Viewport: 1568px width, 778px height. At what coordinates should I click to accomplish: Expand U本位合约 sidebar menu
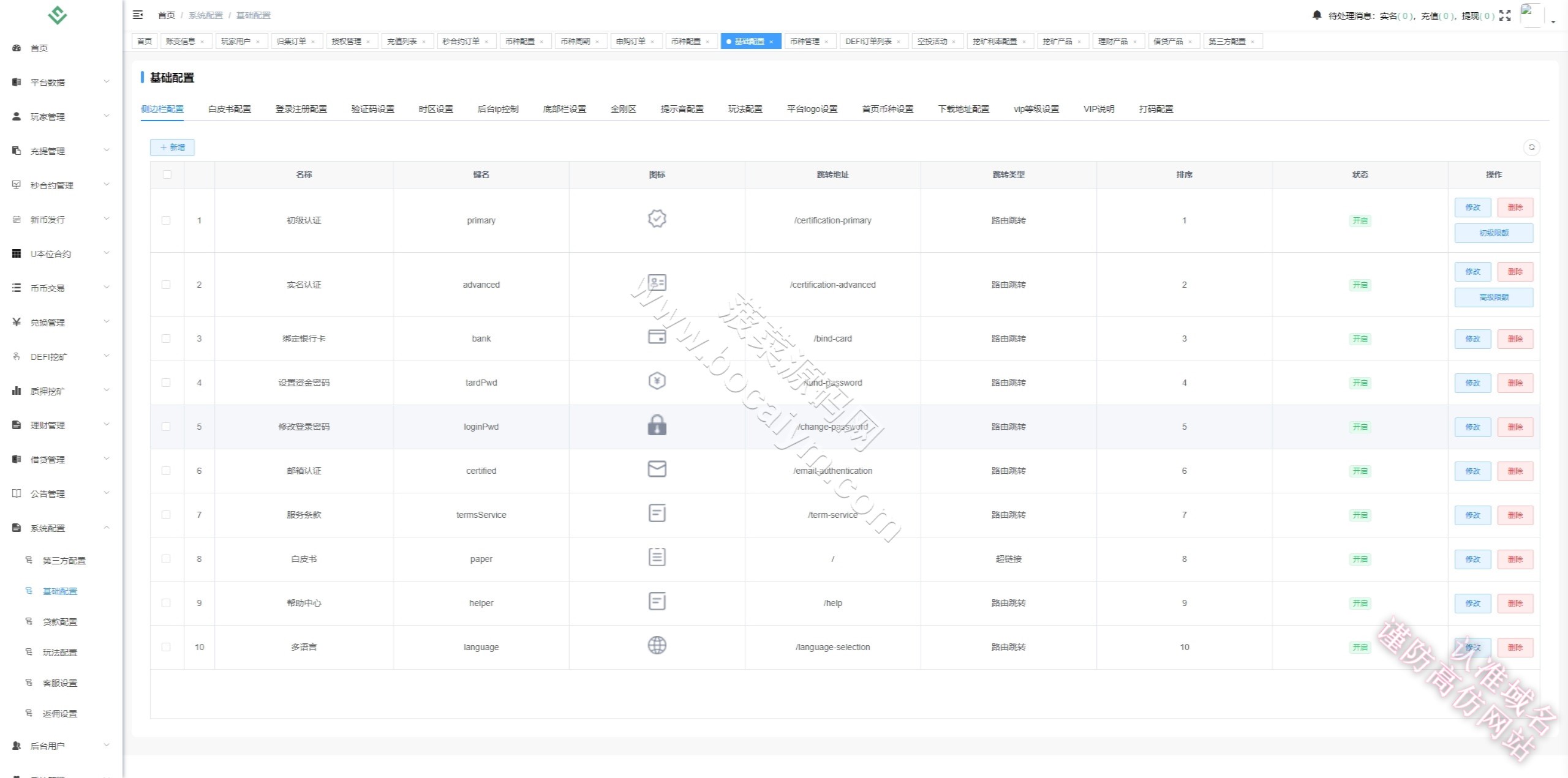pyautogui.click(x=61, y=253)
